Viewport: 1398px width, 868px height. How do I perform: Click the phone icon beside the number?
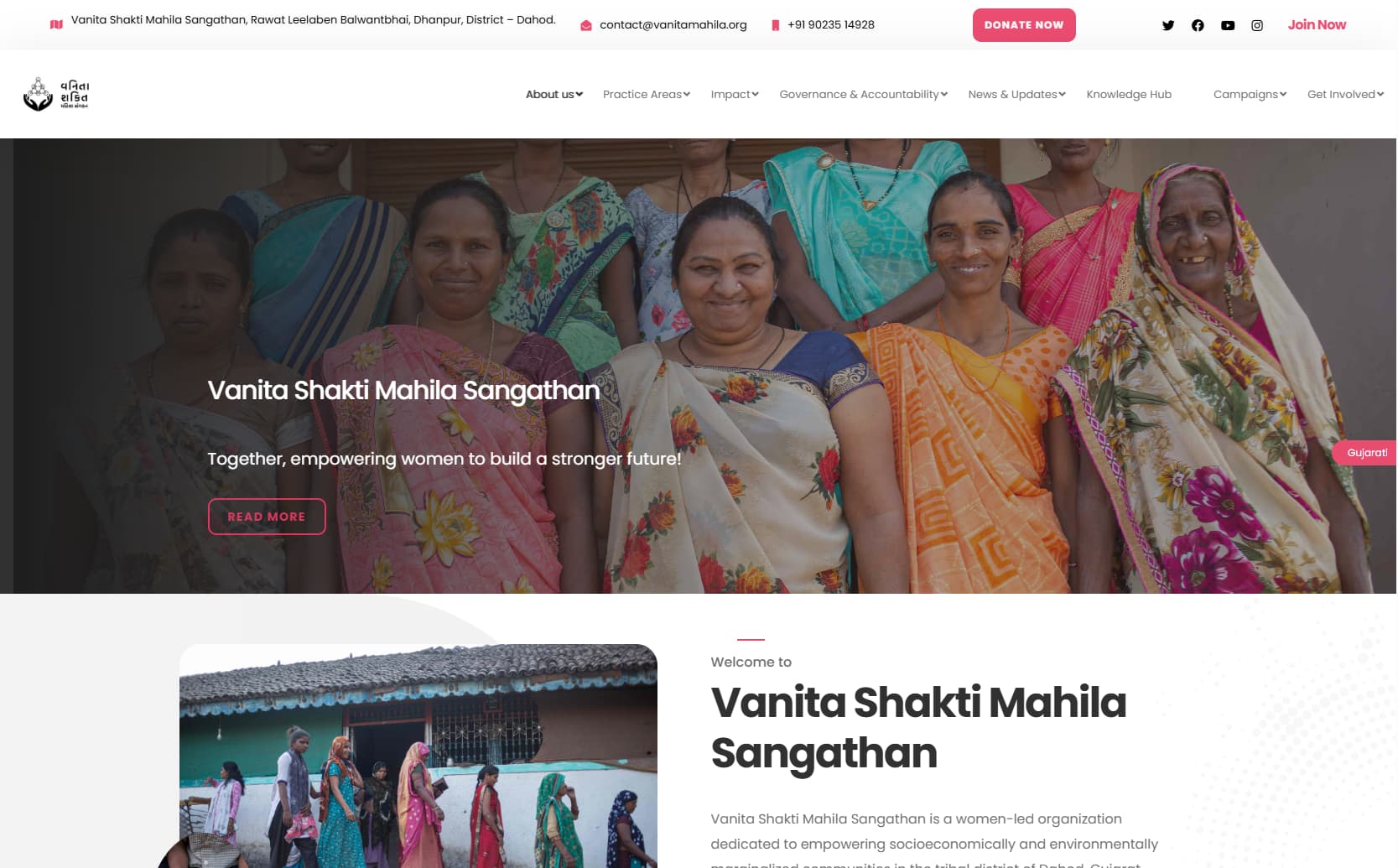click(775, 25)
